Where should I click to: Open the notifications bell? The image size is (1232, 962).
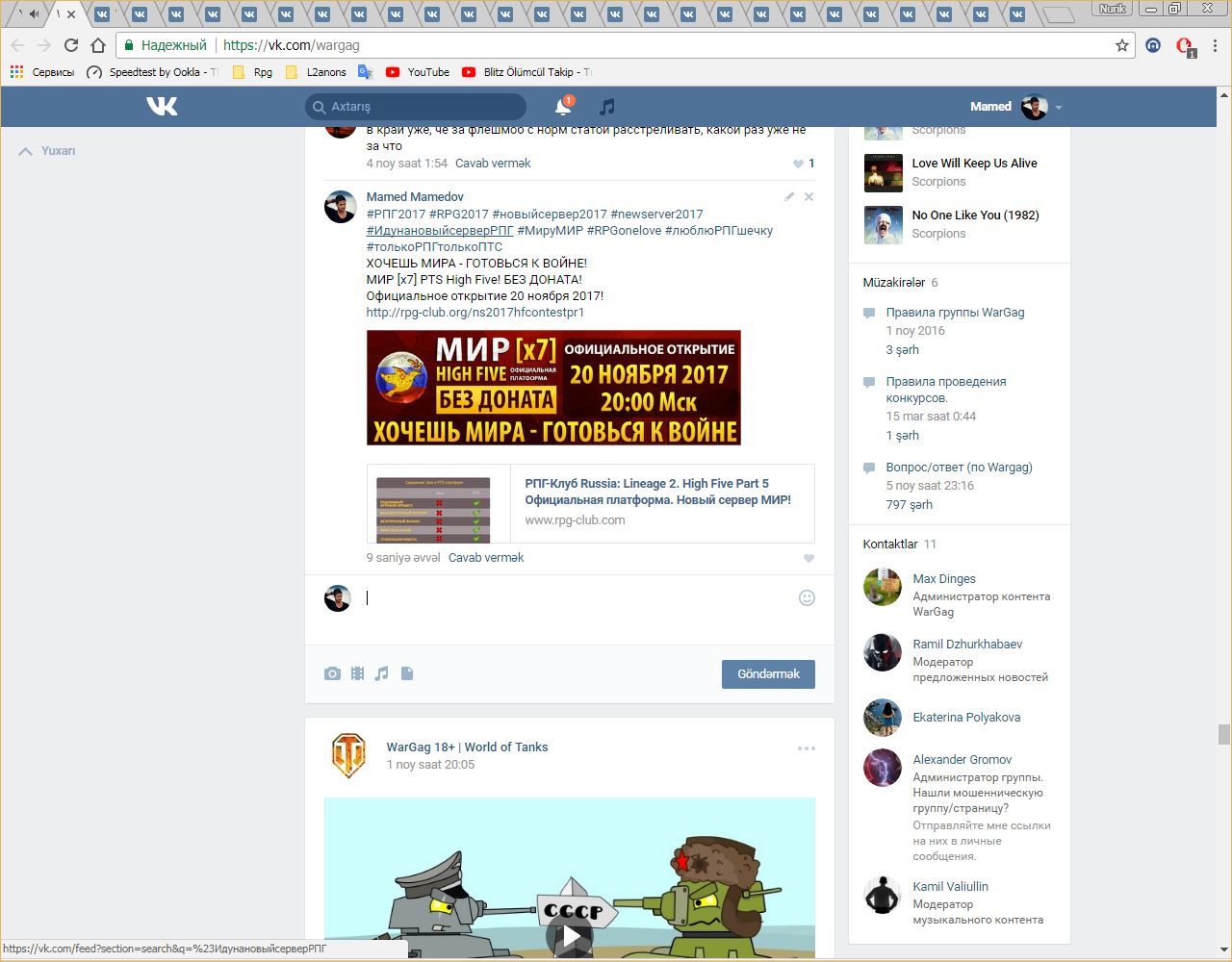[x=563, y=106]
